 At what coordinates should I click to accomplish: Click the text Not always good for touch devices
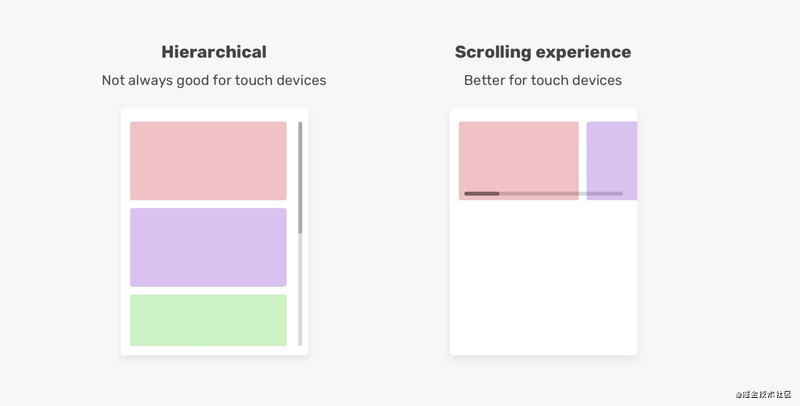214,80
